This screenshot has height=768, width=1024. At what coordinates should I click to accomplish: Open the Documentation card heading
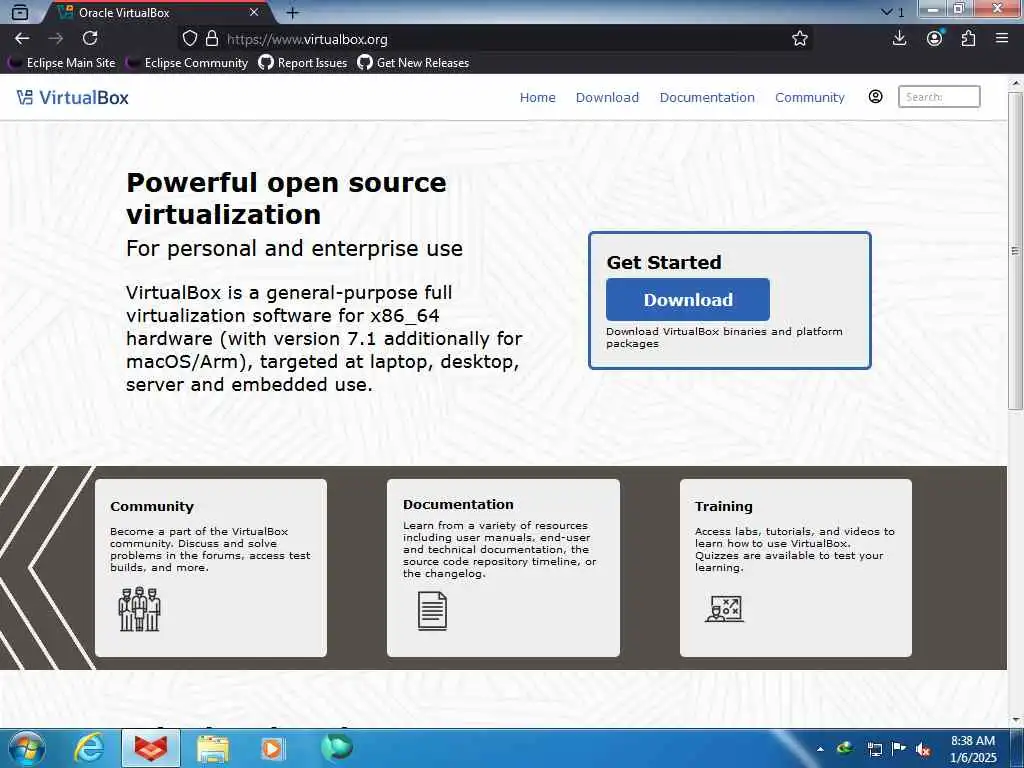coord(458,504)
